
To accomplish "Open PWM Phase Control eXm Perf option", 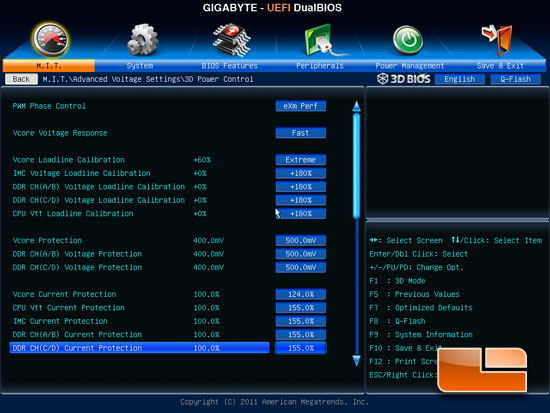I will coord(301,106).
